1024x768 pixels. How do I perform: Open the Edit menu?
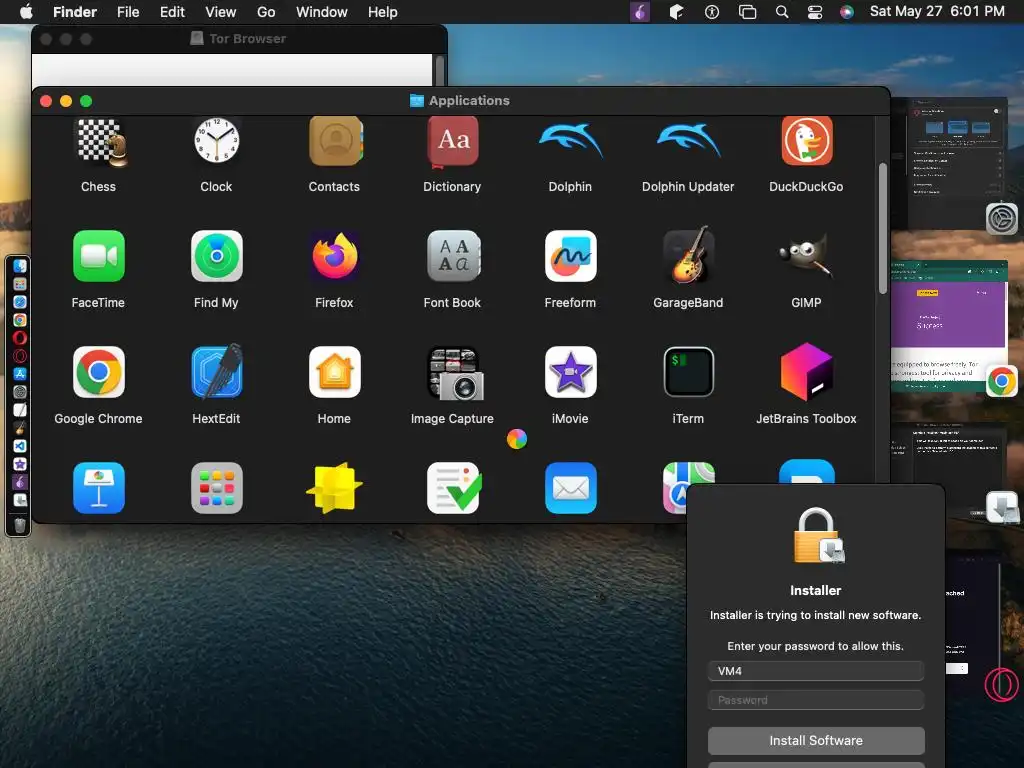click(172, 12)
